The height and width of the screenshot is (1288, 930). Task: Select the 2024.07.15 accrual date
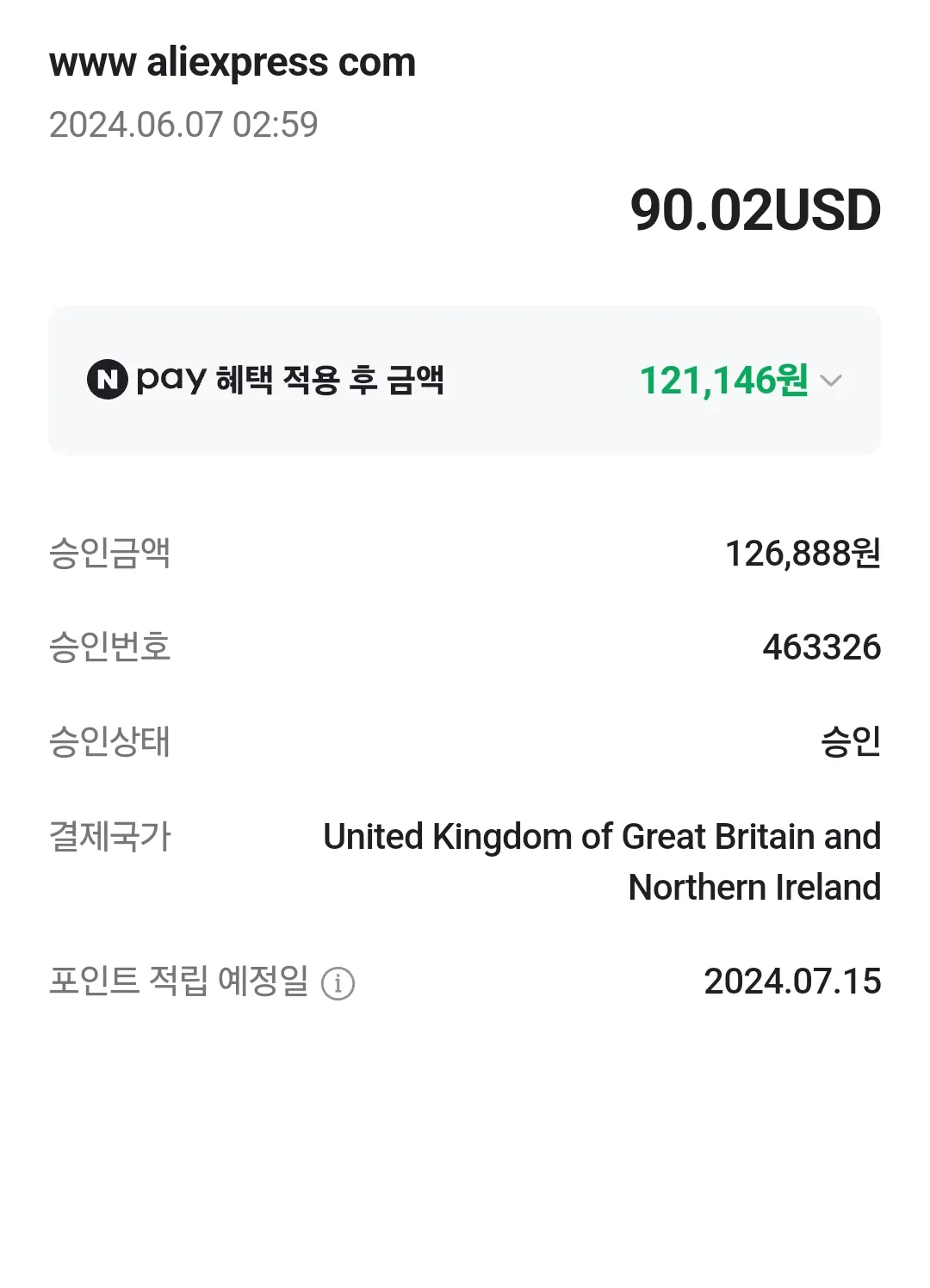point(792,981)
